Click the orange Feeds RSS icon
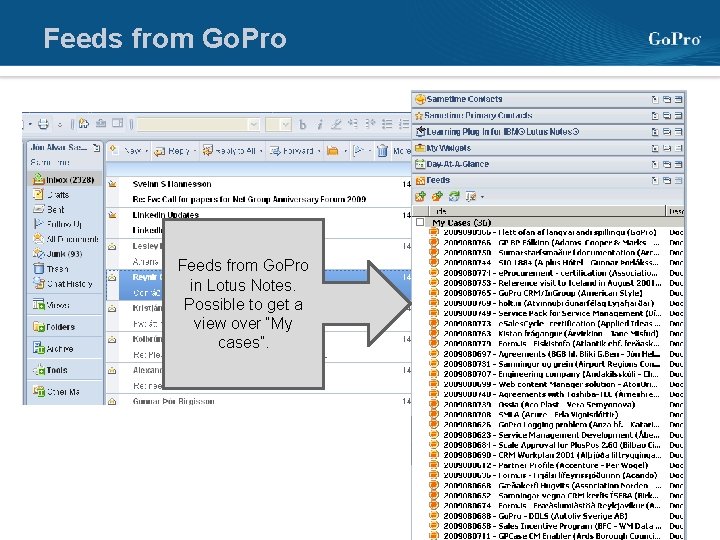The width and height of the screenshot is (720, 540). 420,180
